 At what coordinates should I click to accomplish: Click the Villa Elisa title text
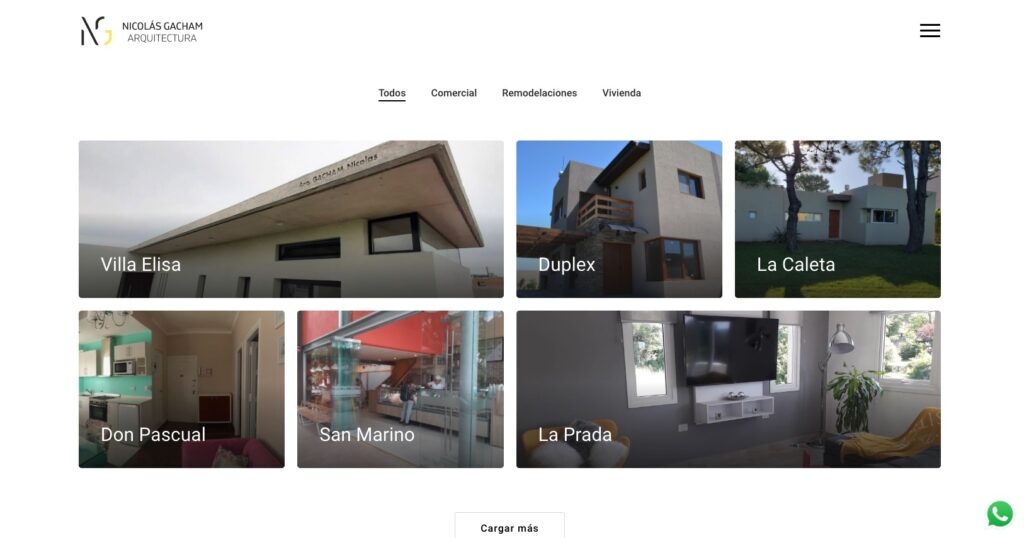tap(140, 264)
